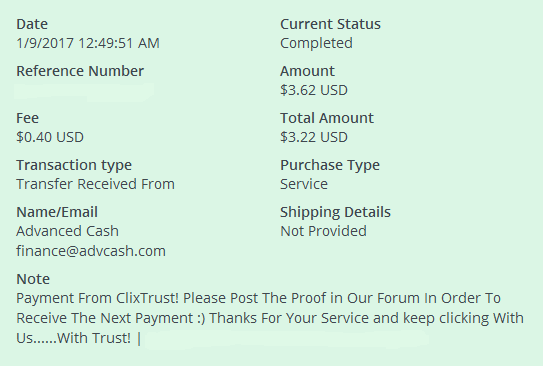Select the $0.40 USD fee value

point(50,137)
